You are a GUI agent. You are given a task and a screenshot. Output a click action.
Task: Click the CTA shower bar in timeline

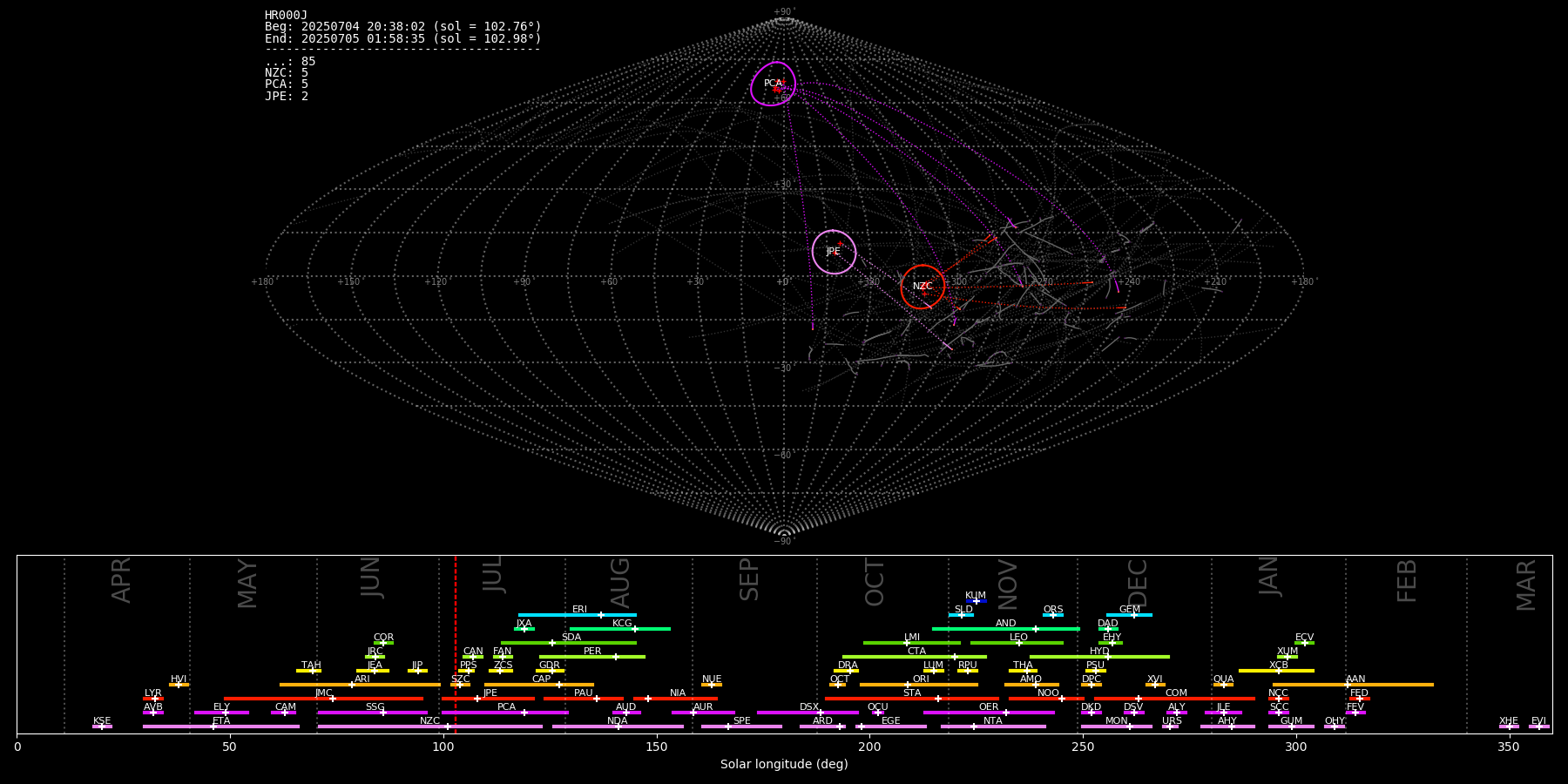coord(915,657)
